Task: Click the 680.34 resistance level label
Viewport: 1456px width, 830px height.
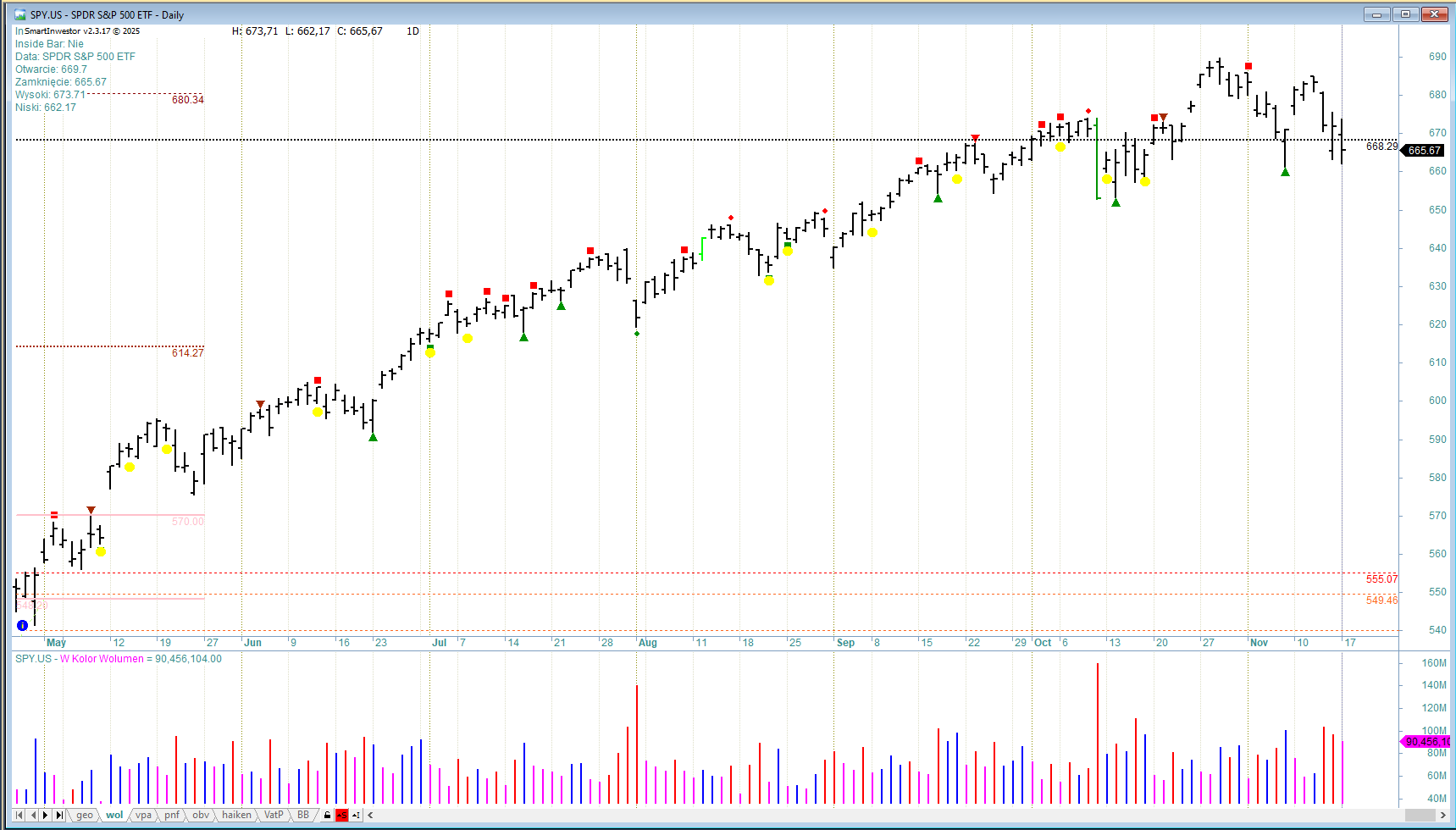Action: click(188, 100)
